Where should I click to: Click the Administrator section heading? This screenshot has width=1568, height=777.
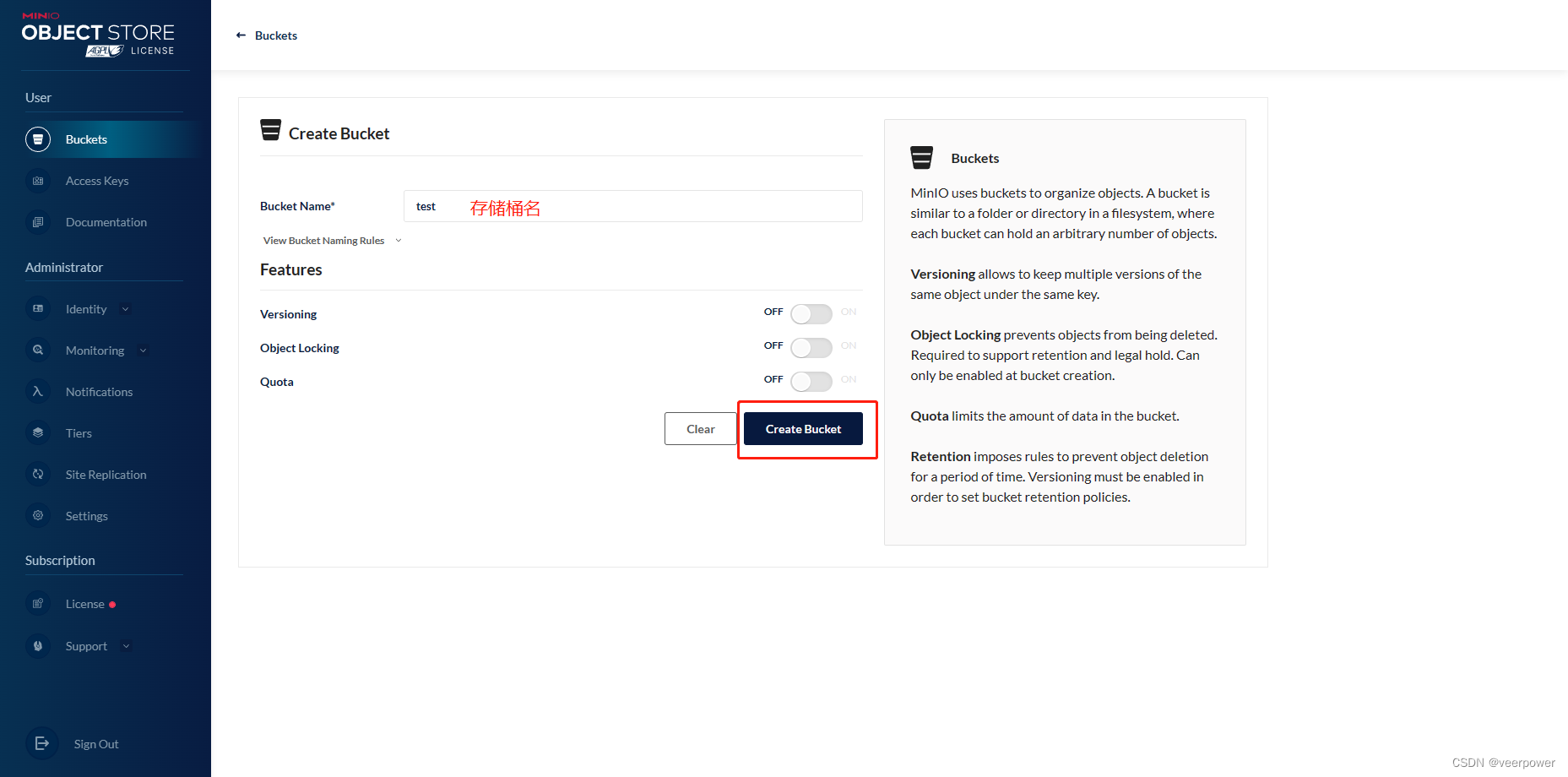pos(64,267)
